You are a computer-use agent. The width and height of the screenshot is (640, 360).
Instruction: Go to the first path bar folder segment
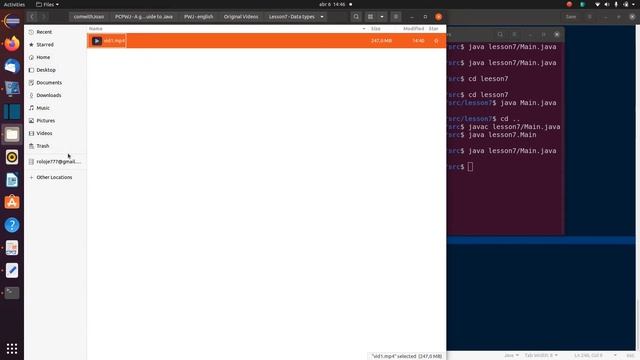[x=89, y=17]
